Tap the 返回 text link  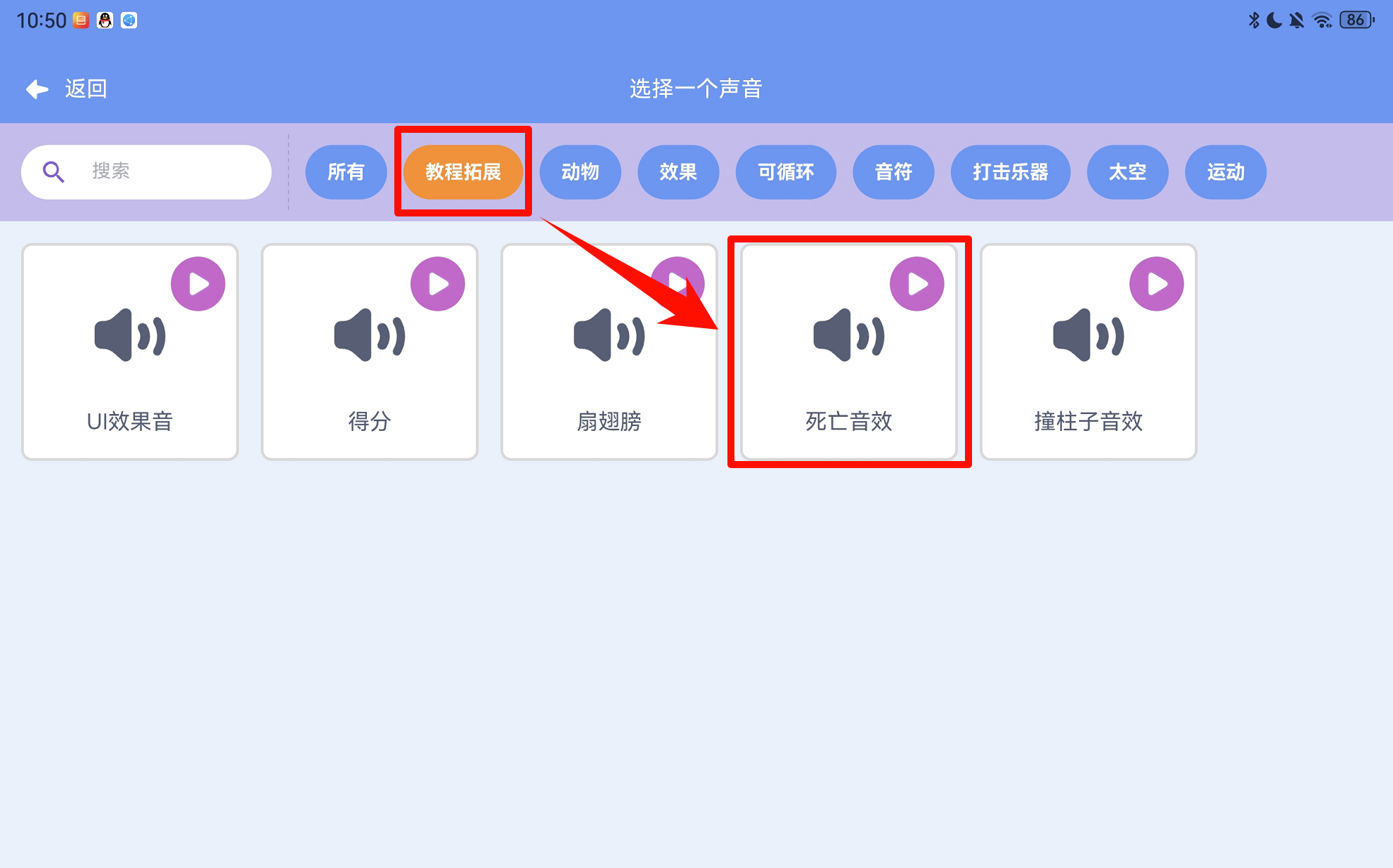point(86,89)
